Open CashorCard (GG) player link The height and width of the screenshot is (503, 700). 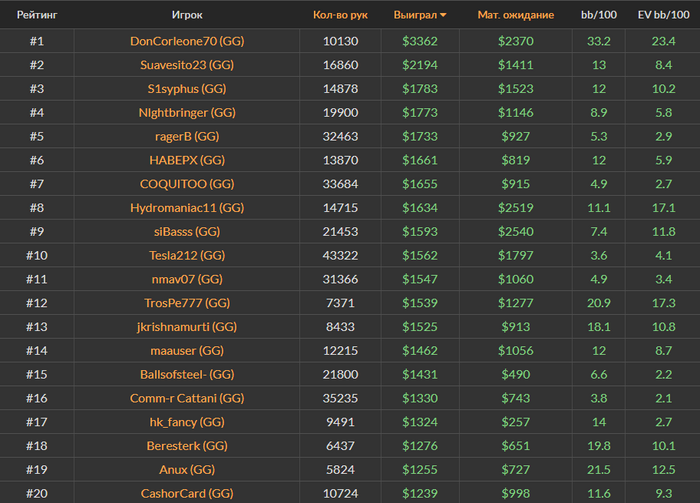click(x=187, y=493)
